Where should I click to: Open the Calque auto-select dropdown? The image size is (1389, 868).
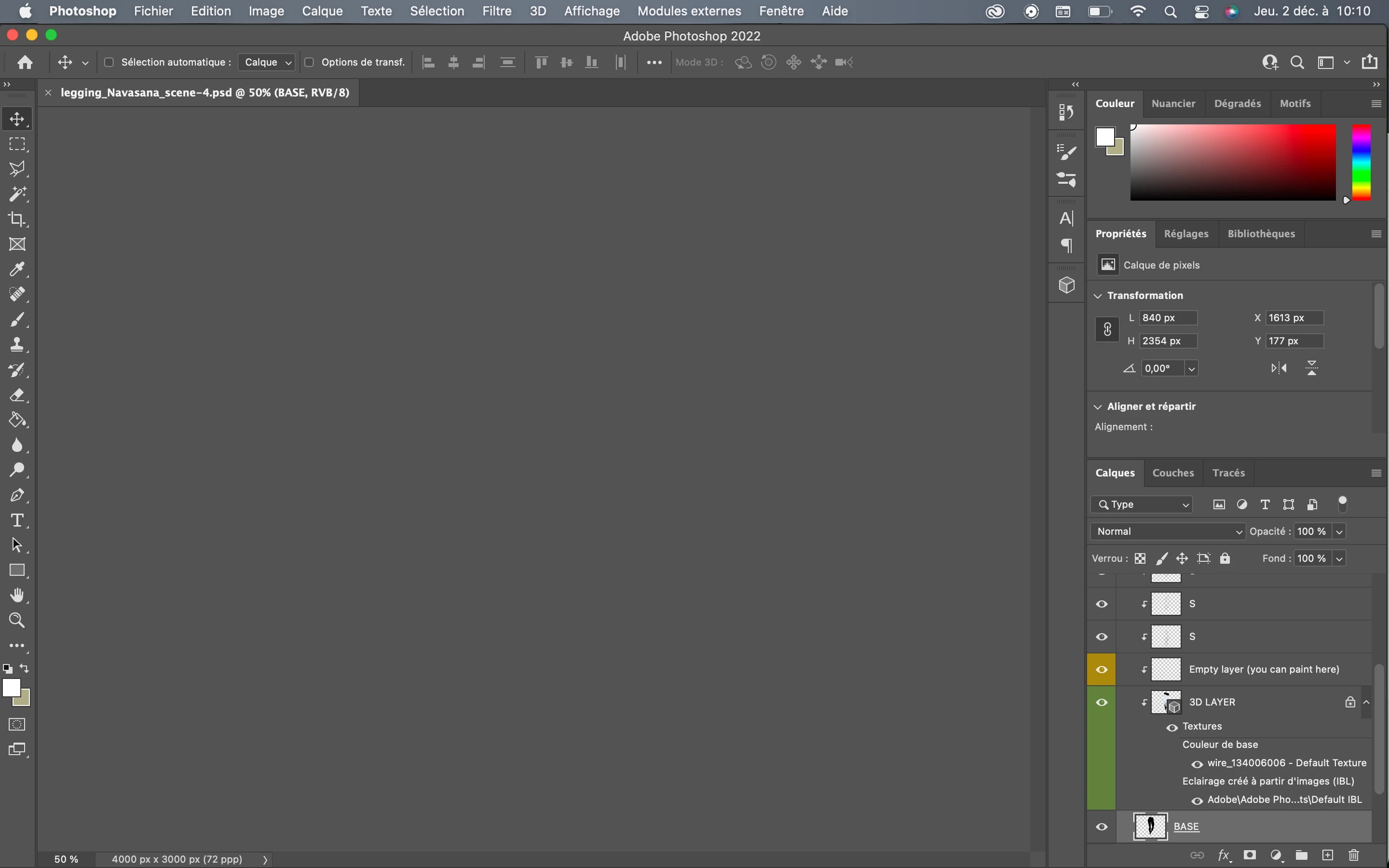(x=268, y=62)
